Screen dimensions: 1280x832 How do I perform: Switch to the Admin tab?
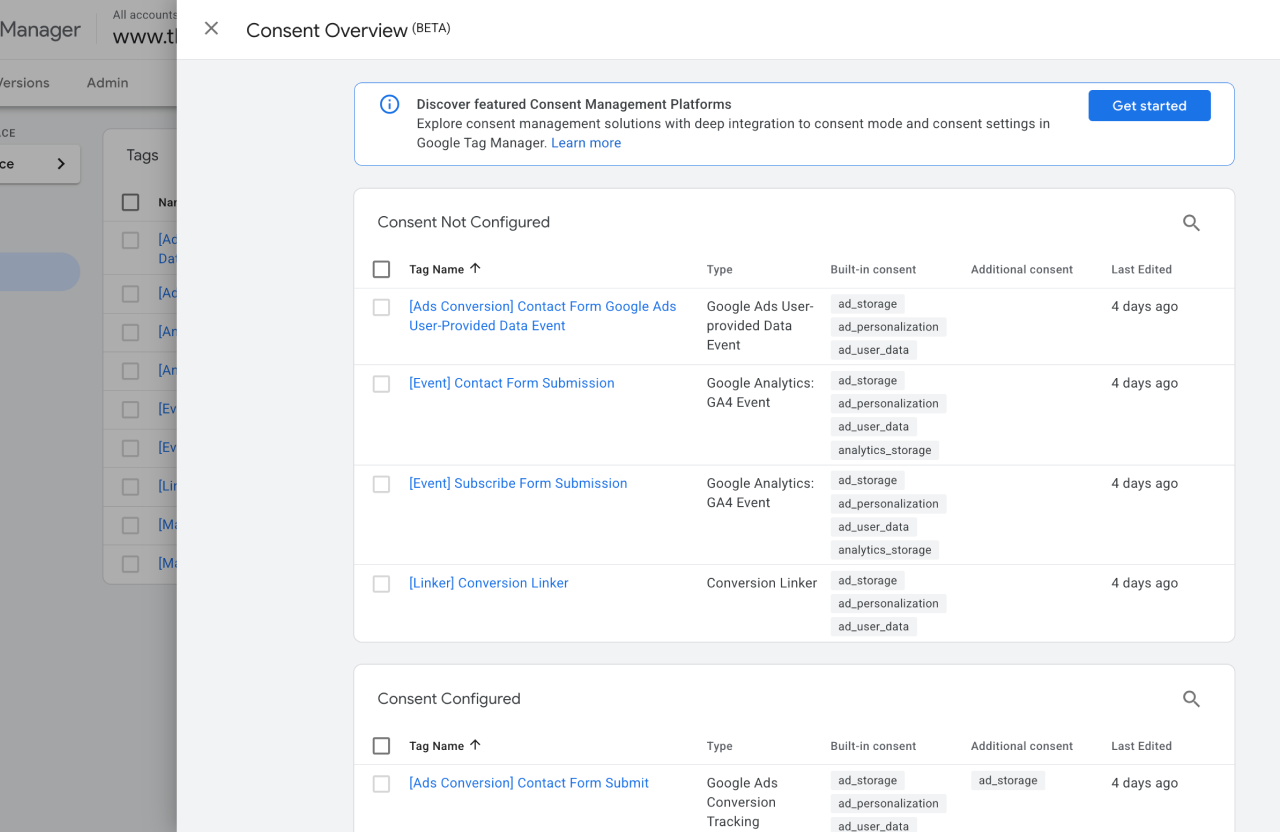click(x=107, y=83)
